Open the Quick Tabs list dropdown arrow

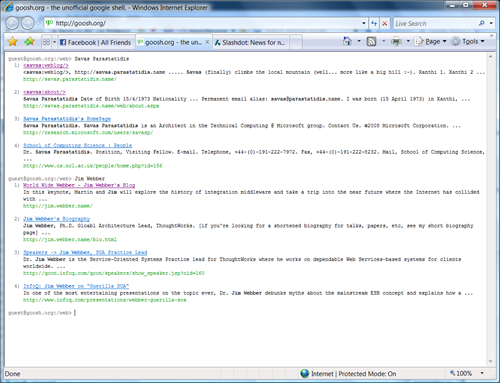54,42
